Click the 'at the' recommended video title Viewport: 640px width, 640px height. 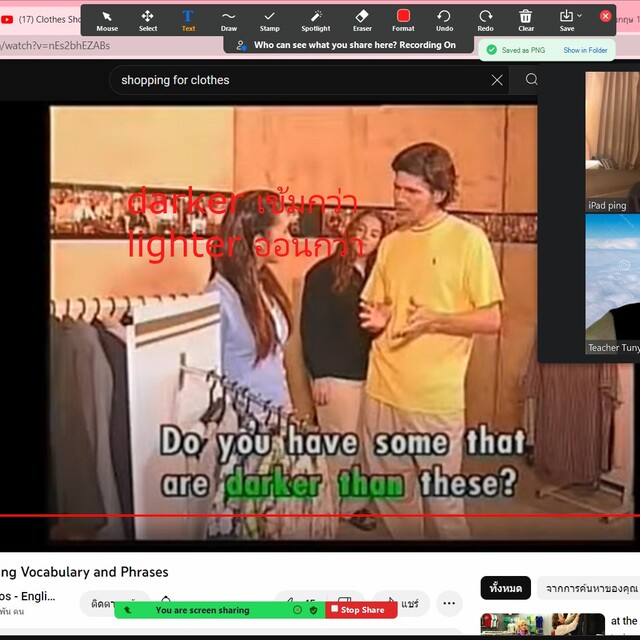pos(624,621)
